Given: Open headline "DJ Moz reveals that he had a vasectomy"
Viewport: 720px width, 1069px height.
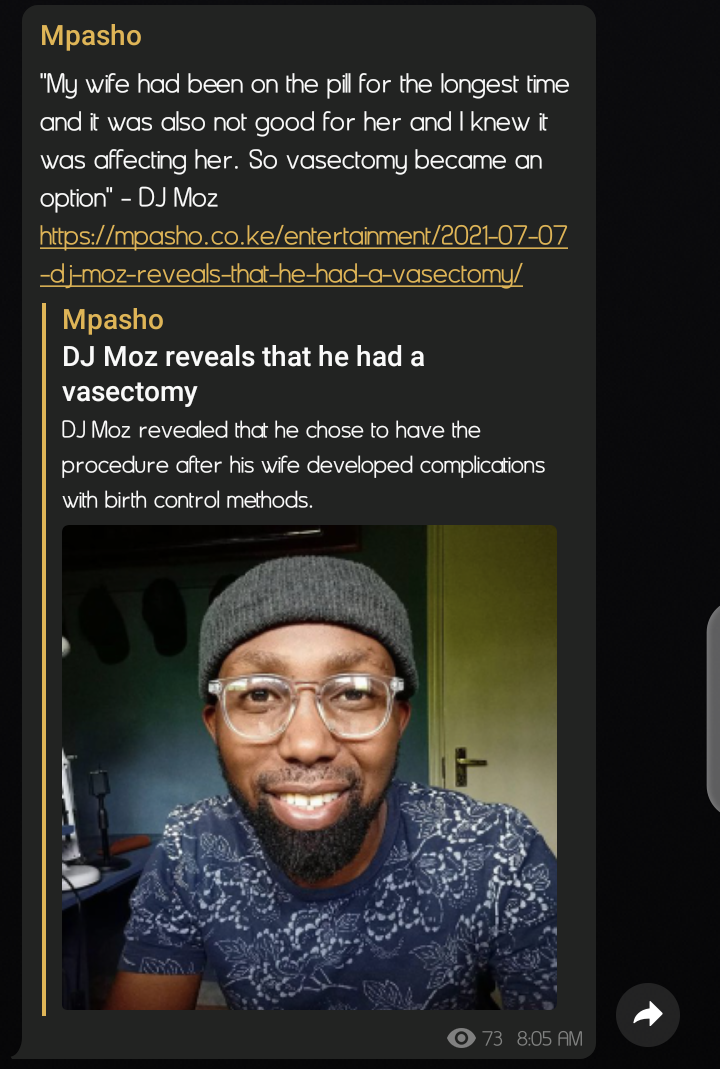Looking at the screenshot, I should coord(243,374).
